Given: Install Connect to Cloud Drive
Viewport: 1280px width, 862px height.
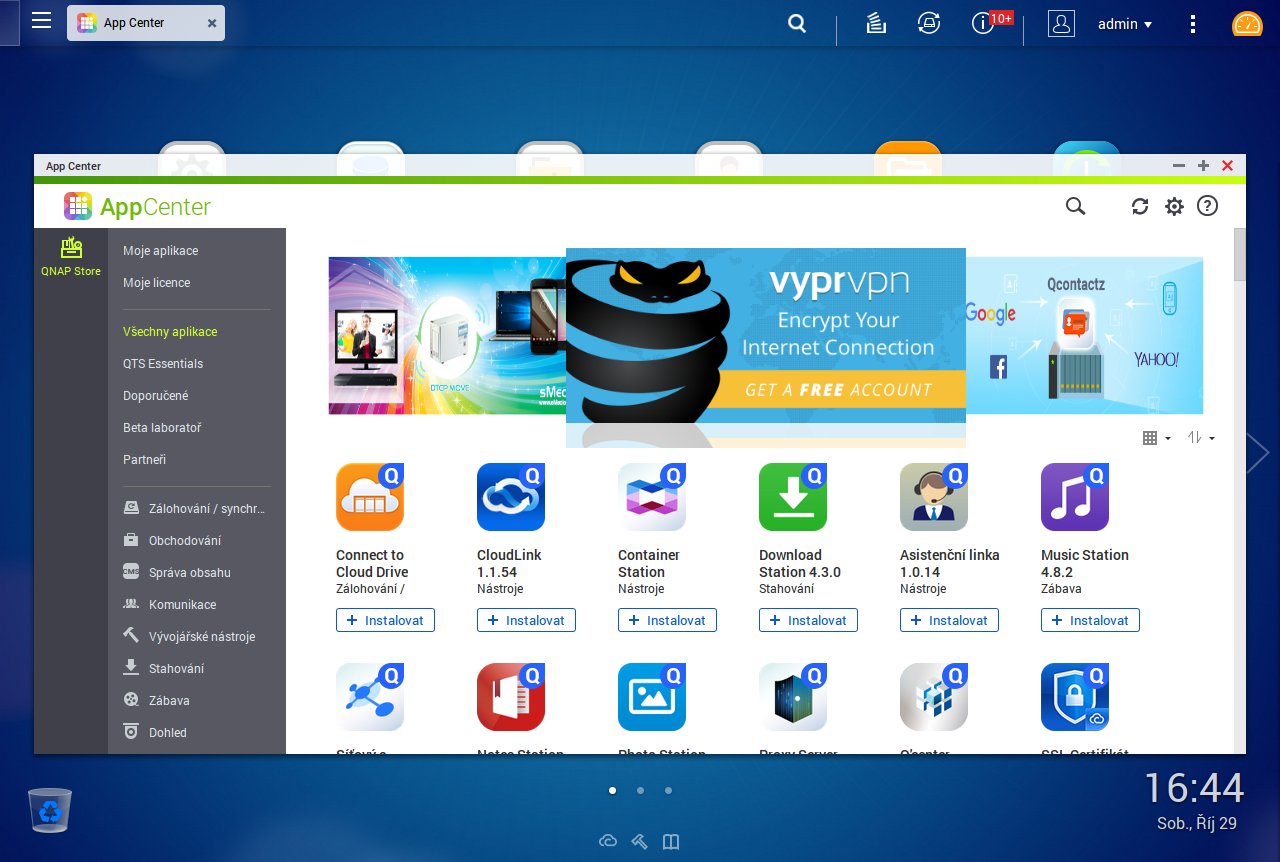Looking at the screenshot, I should [385, 620].
